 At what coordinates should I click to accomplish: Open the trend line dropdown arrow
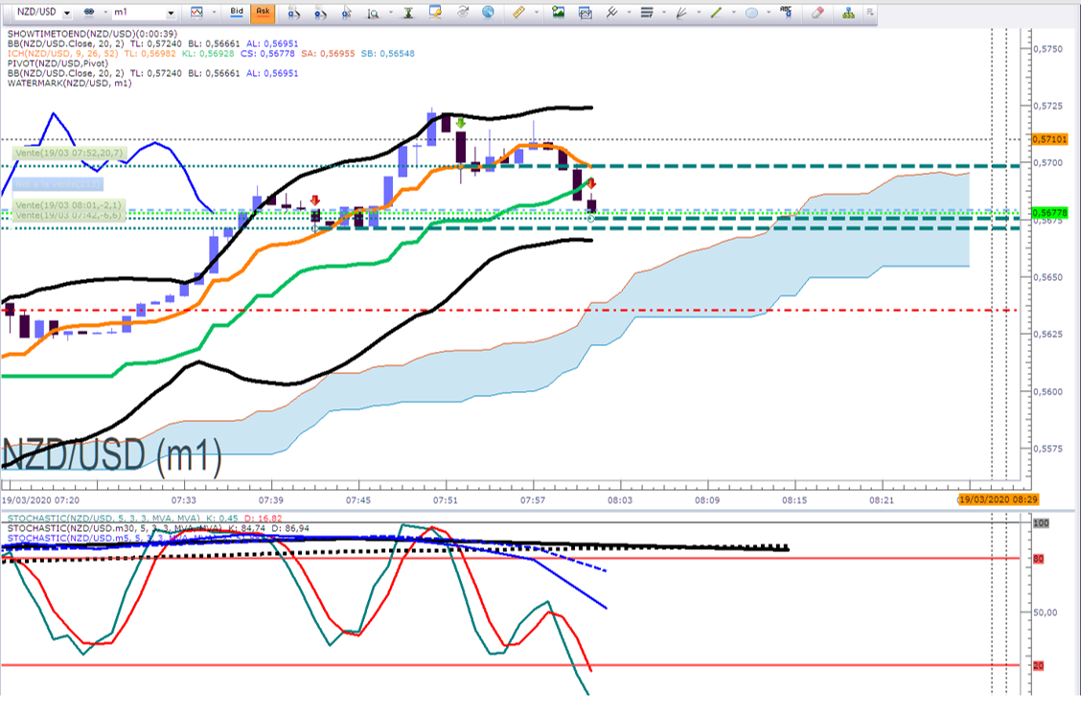pyautogui.click(x=734, y=12)
